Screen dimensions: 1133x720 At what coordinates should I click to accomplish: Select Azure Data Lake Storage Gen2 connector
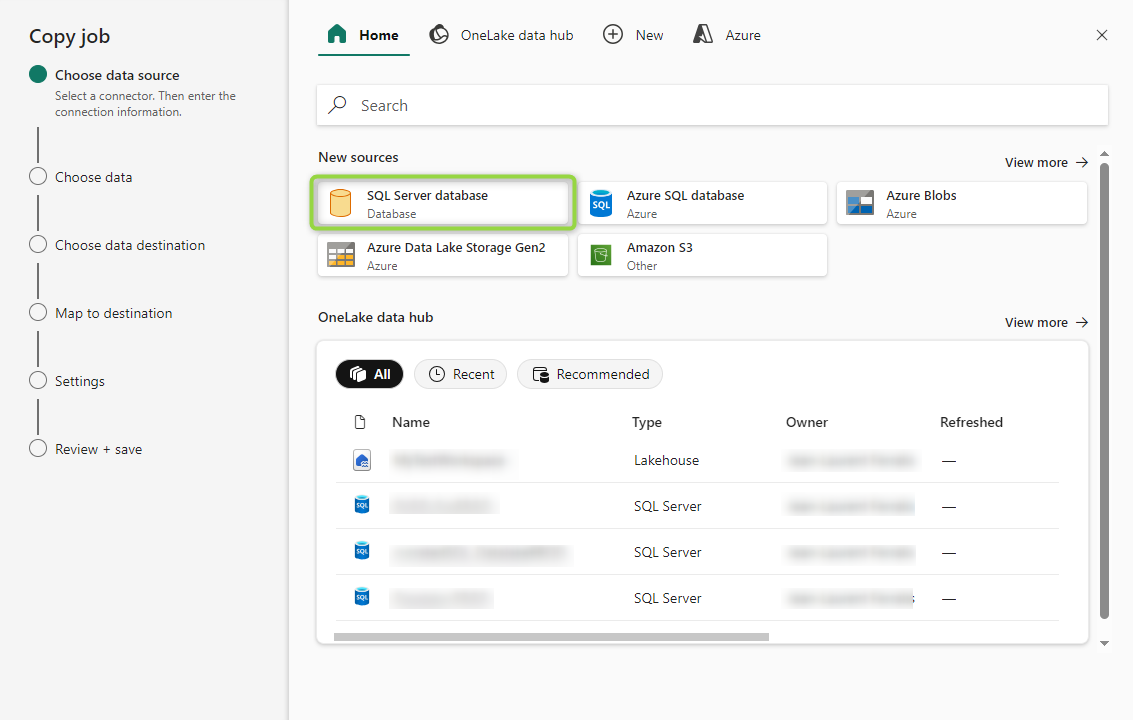443,255
